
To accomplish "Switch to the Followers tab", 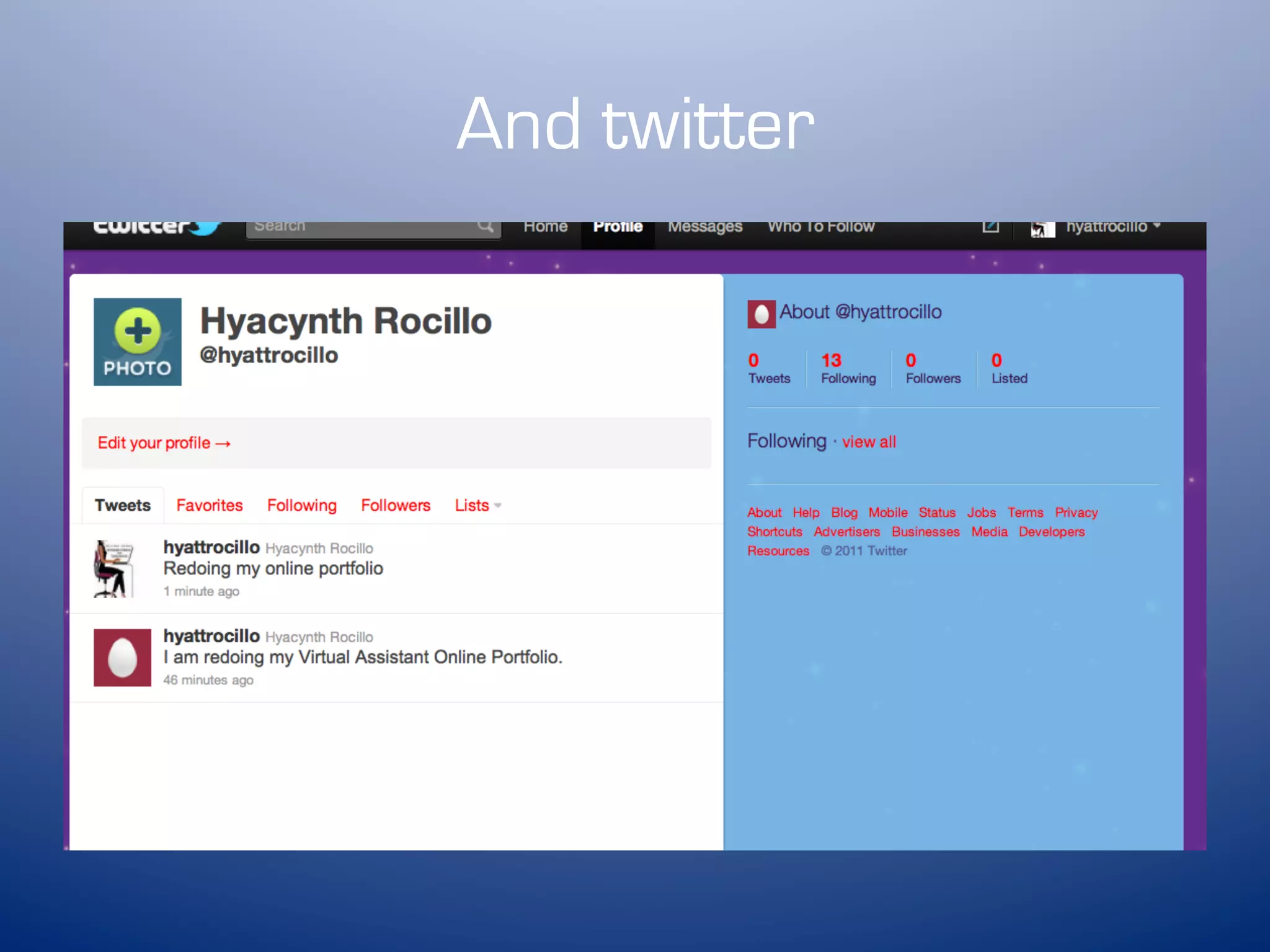I will coord(396,506).
